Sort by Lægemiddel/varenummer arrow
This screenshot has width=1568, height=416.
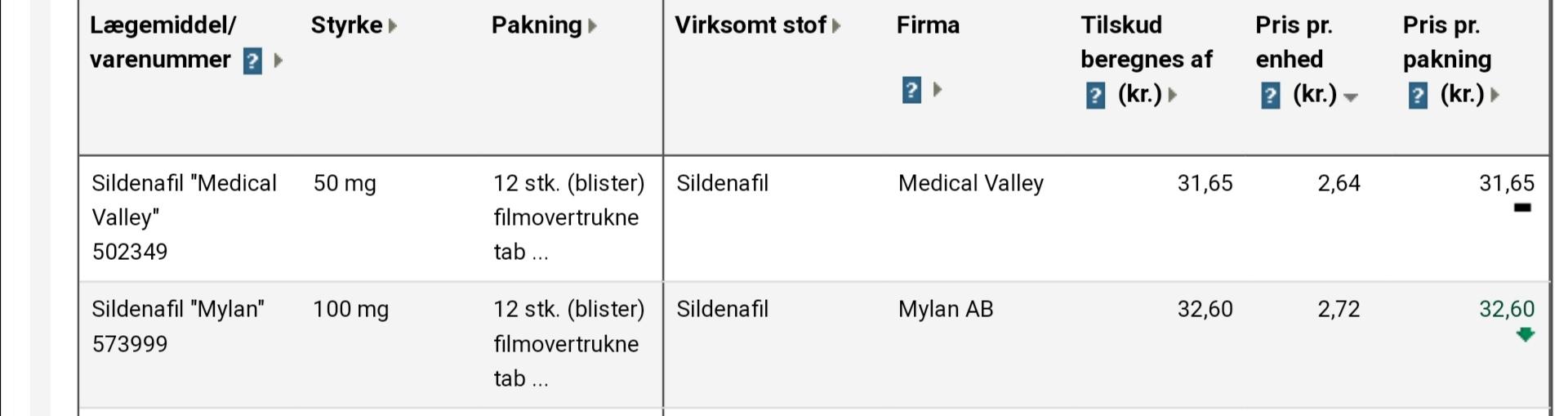[278, 60]
